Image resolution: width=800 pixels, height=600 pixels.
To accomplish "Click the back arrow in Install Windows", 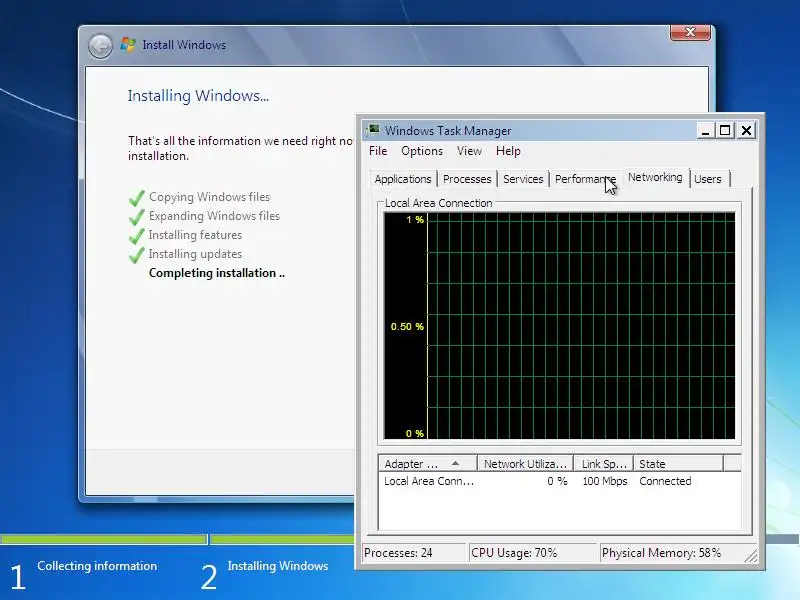I will pyautogui.click(x=101, y=46).
